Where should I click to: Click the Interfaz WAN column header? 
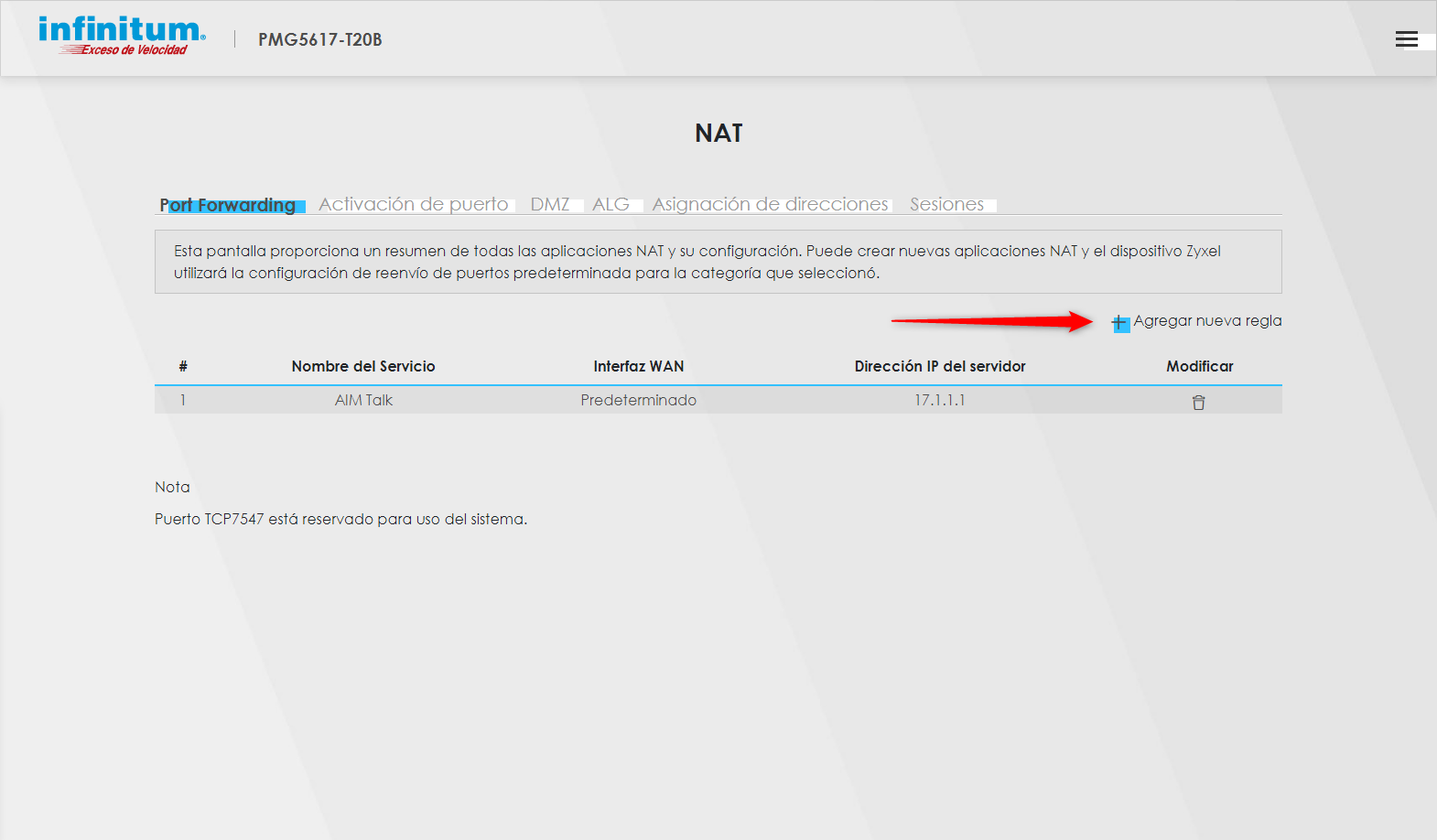tap(638, 366)
